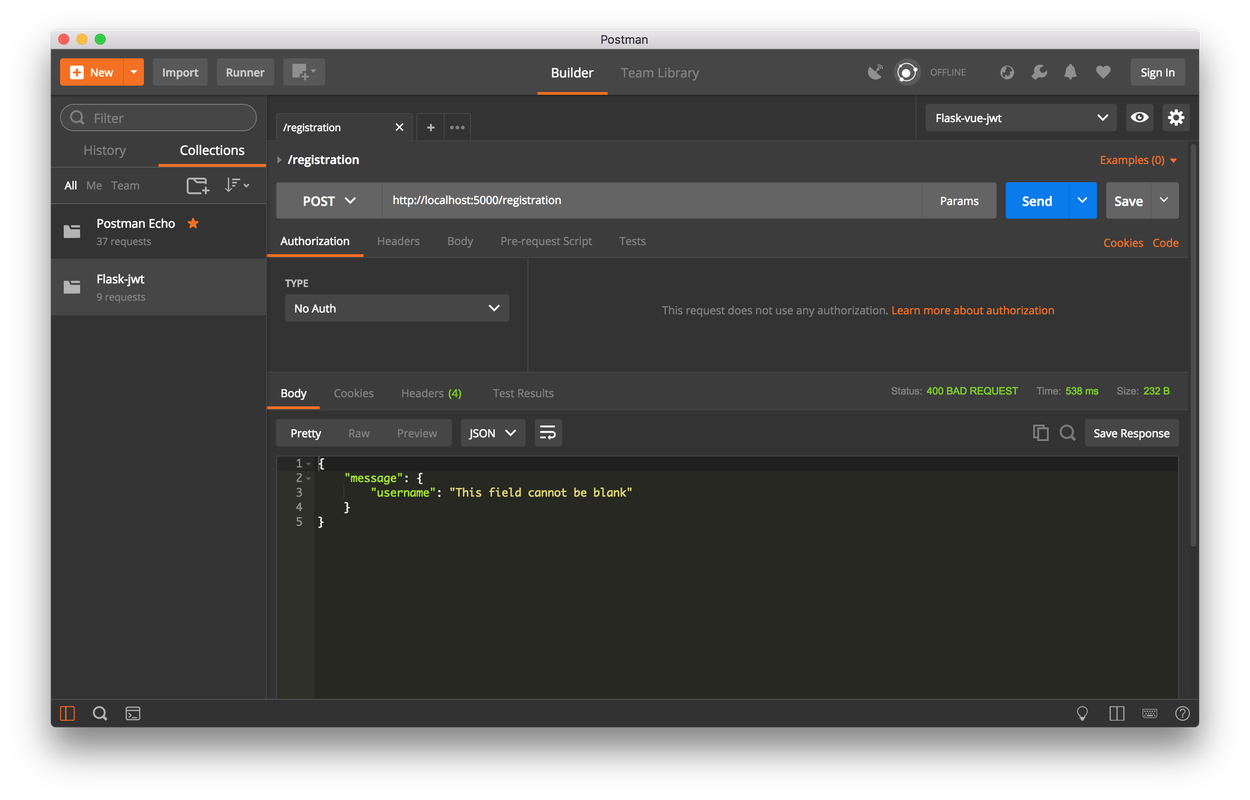This screenshot has width=1250, height=800.
Task: Click the request URL input field
Action: tap(652, 201)
